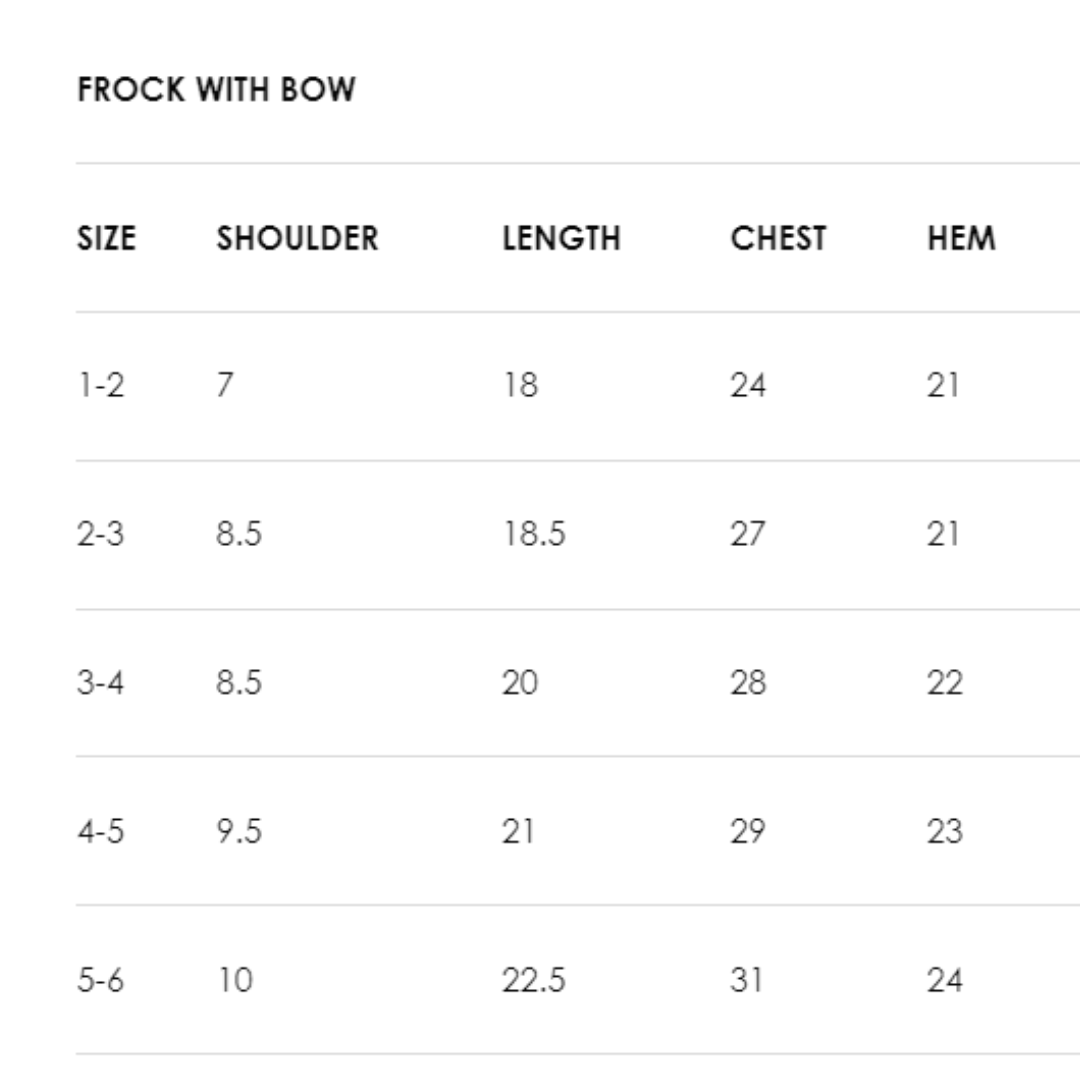The image size is (1080, 1080).
Task: Click chest value 31 for size 5-6
Action: click(x=746, y=980)
